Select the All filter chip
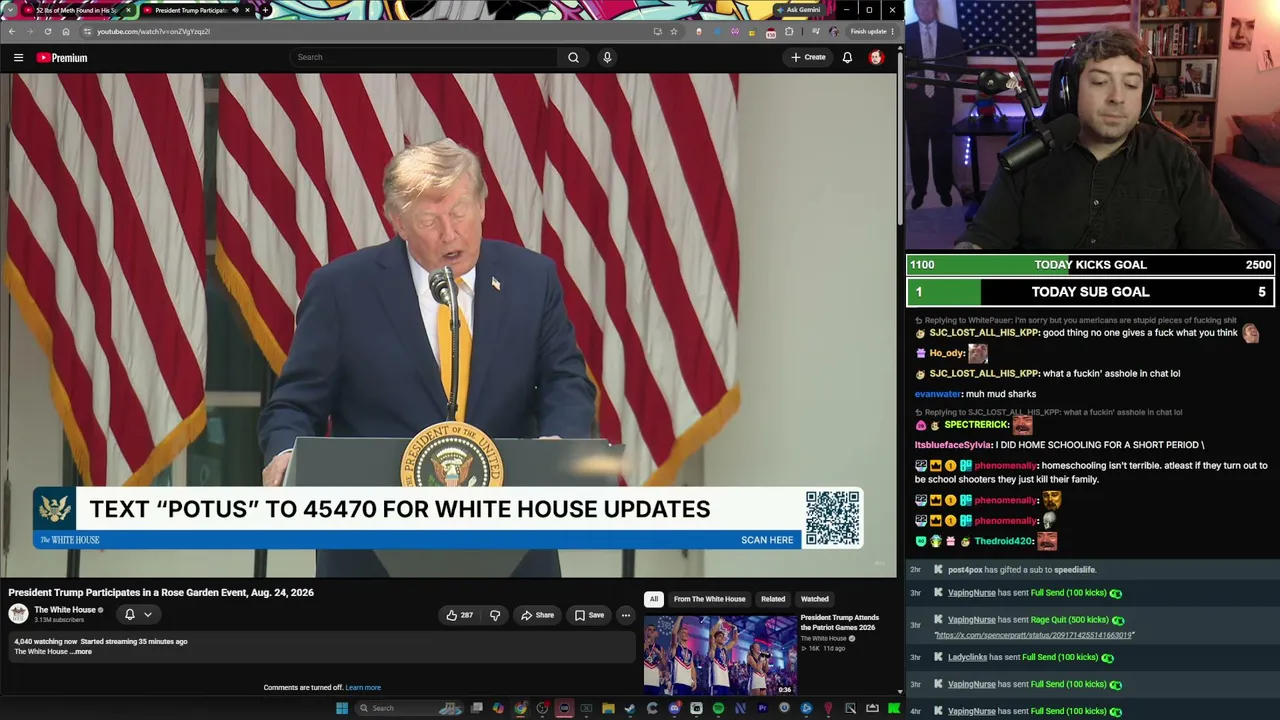This screenshot has width=1280, height=720. pyautogui.click(x=653, y=599)
